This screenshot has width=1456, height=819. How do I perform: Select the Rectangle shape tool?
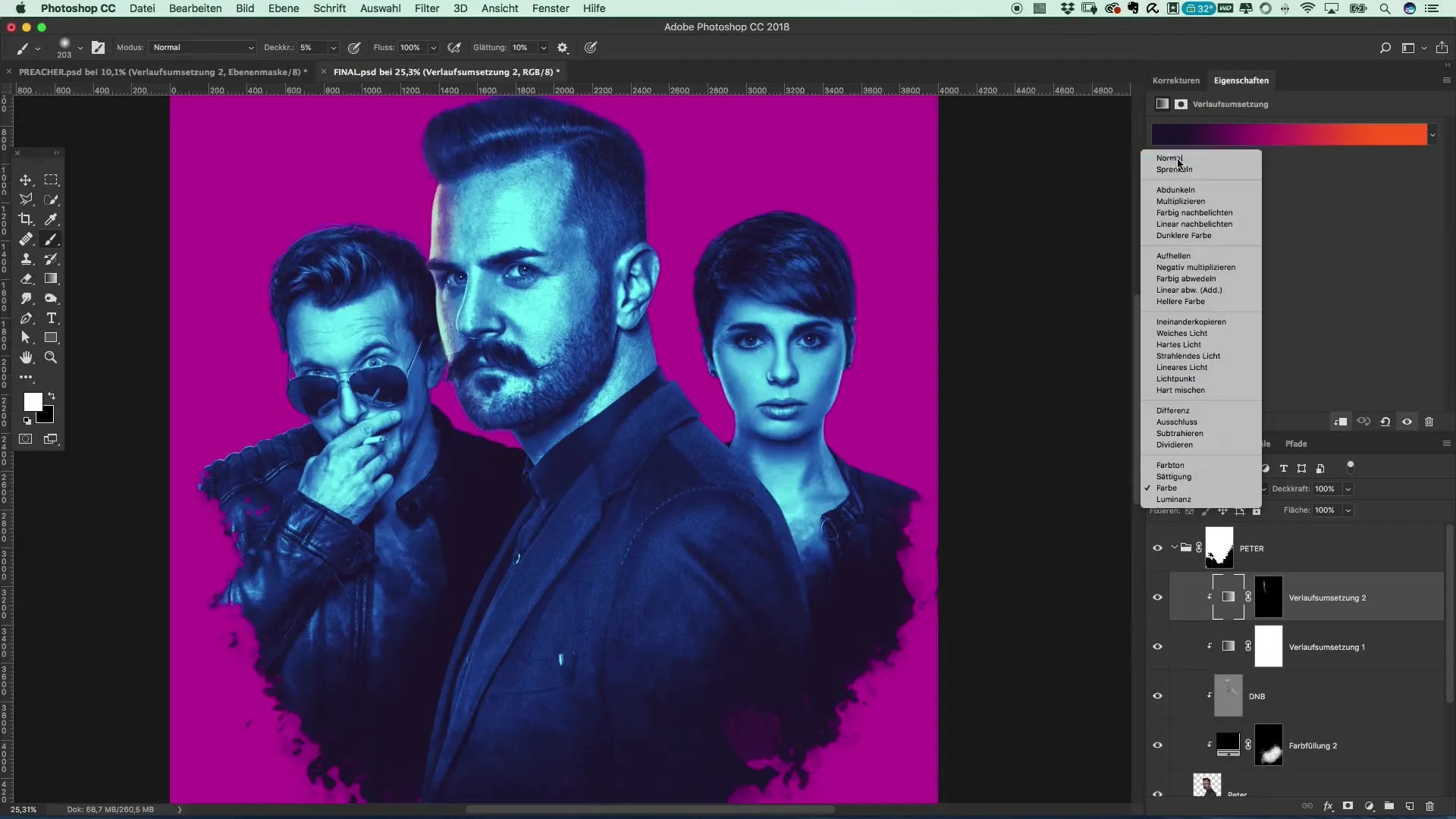(x=51, y=337)
